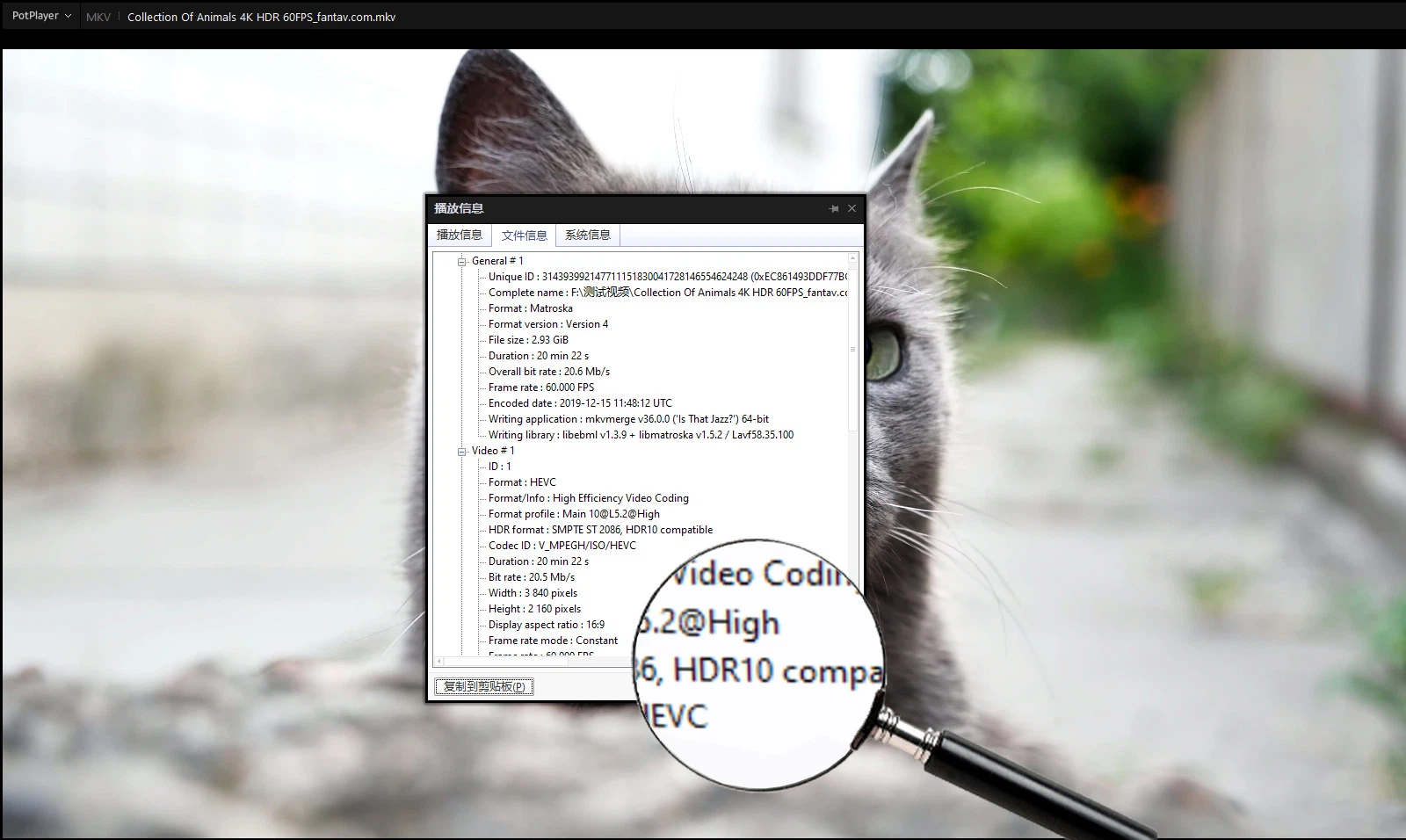Collapse the General # 1 tree node
Viewport: 1406px width, 840px height.
tap(461, 262)
